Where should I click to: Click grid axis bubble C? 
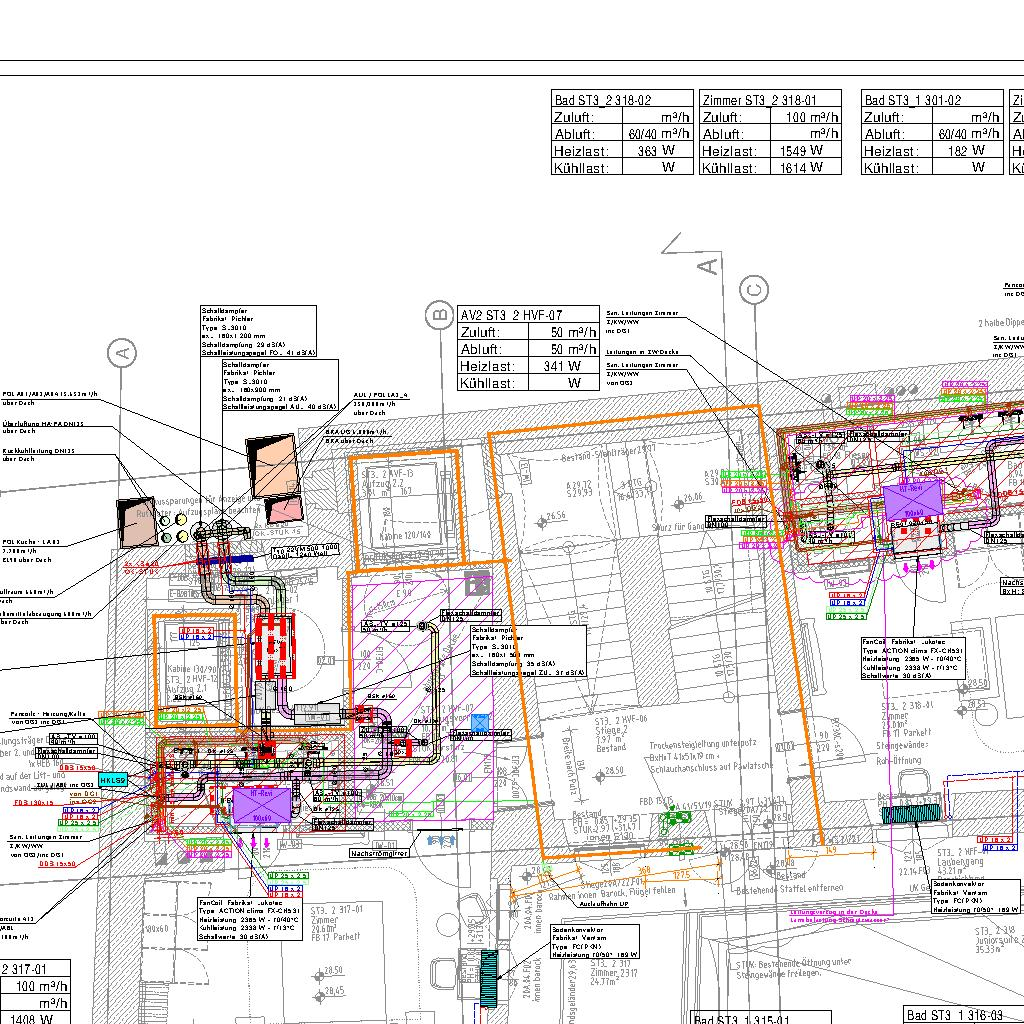(754, 290)
